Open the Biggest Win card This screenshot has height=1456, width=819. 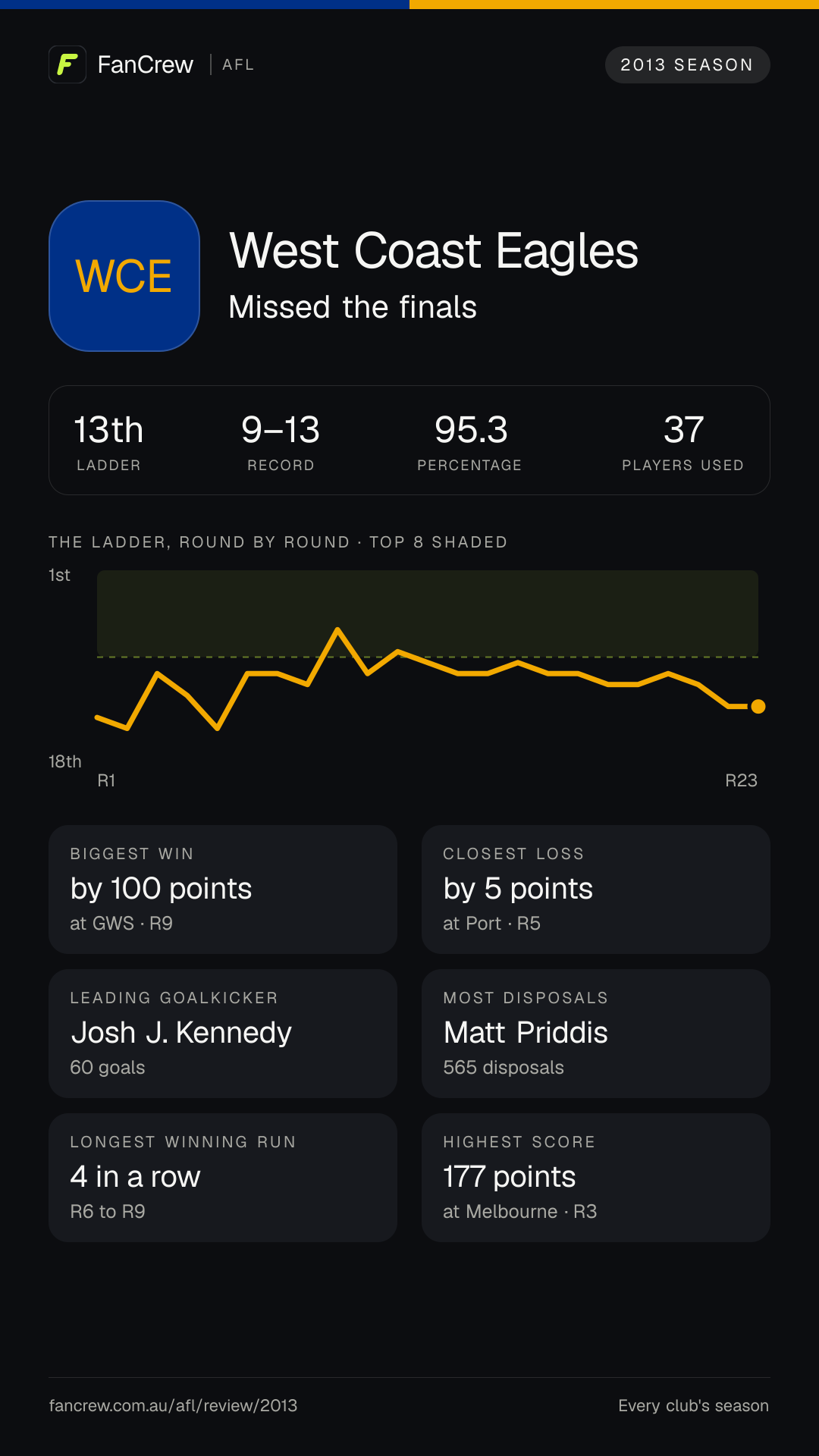[x=223, y=890]
